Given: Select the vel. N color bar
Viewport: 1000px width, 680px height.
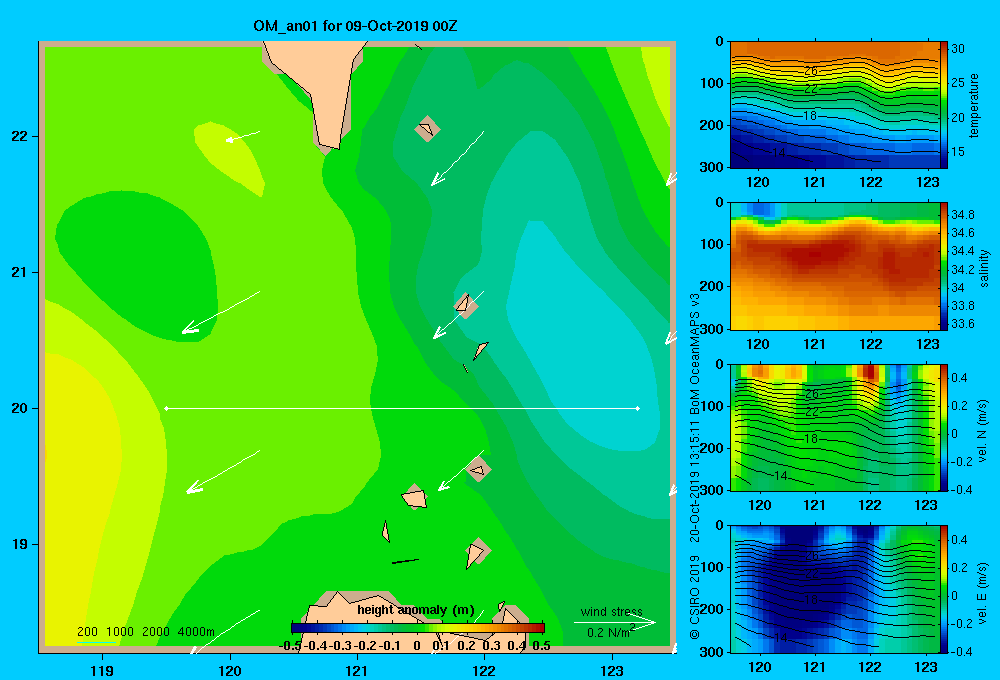Looking at the screenshot, I should tap(944, 427).
